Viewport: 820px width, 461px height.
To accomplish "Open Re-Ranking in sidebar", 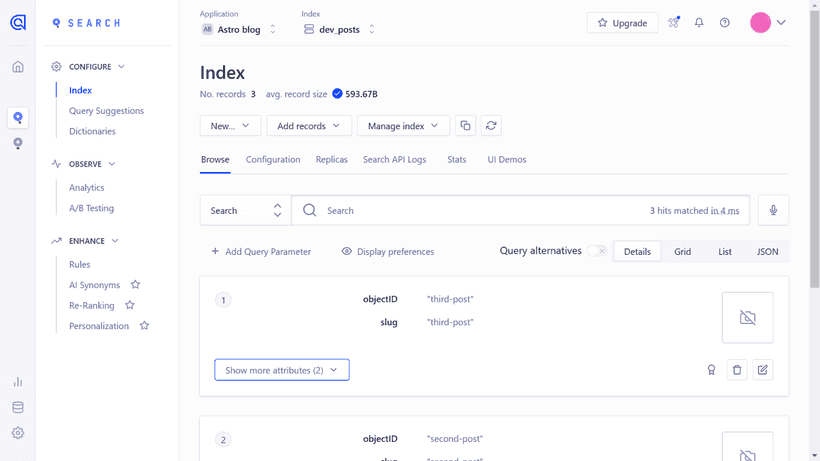I will point(92,305).
